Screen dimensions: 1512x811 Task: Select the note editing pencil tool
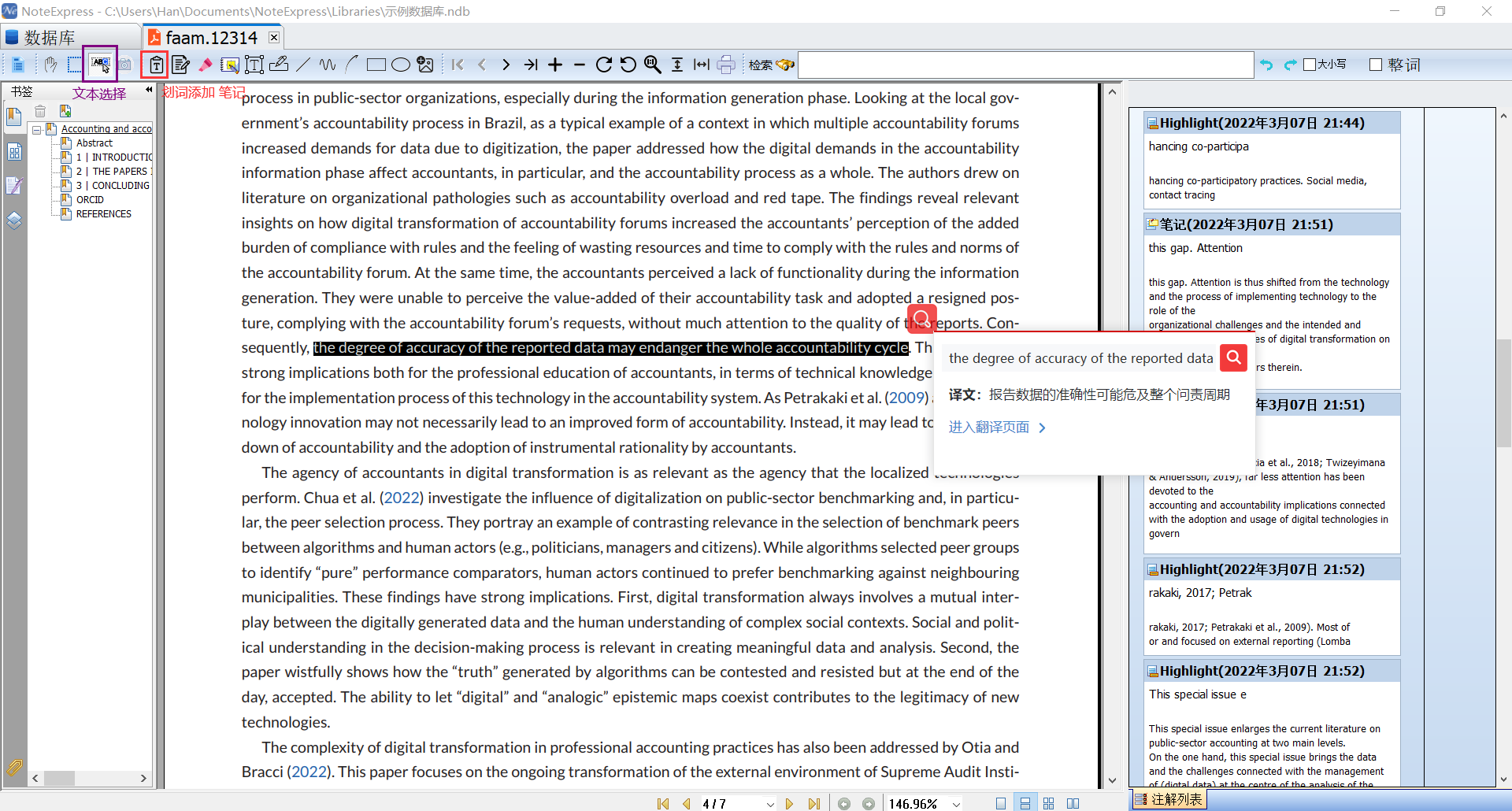click(180, 65)
